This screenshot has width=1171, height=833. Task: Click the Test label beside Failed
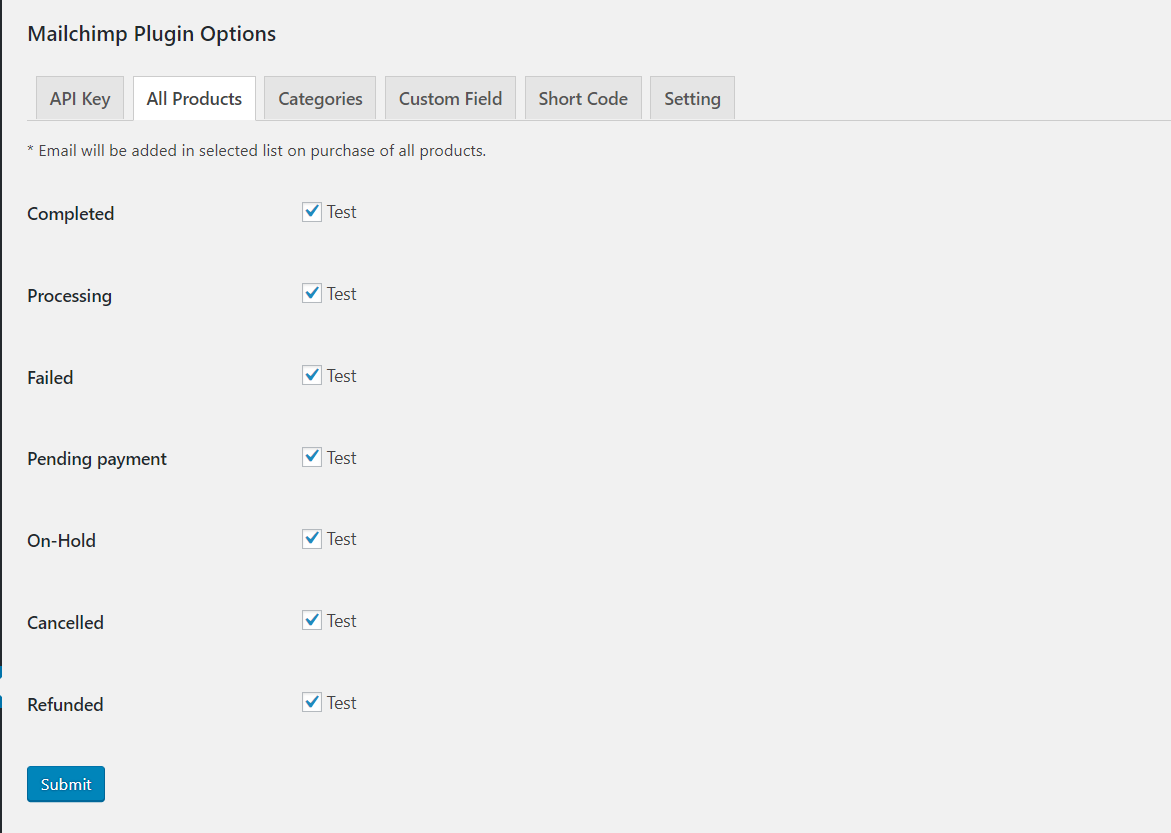(341, 376)
